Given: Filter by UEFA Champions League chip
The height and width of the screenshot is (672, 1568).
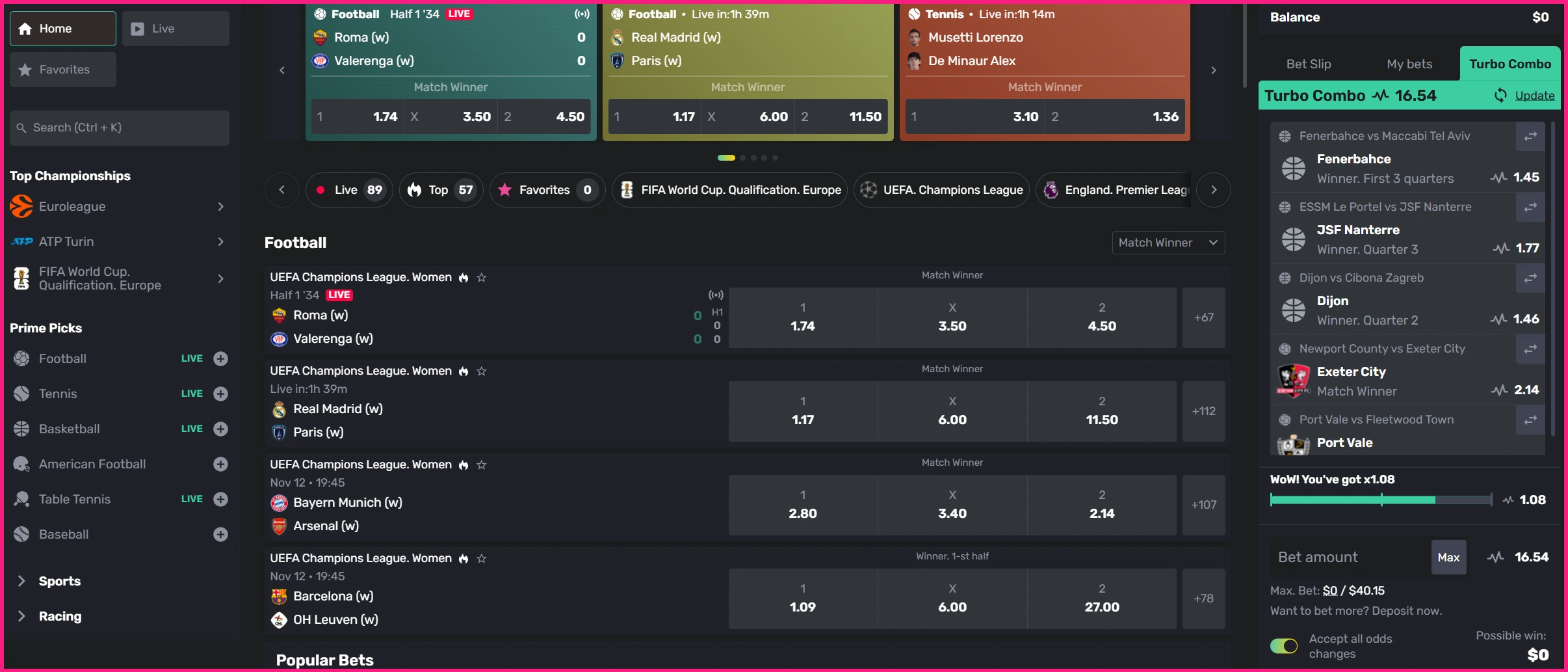Looking at the screenshot, I should tap(941, 190).
